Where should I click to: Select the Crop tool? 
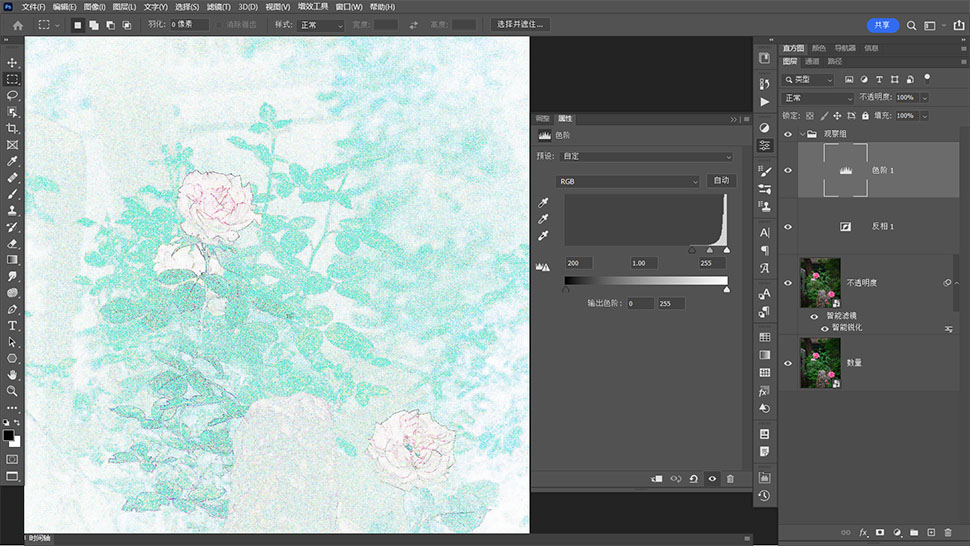point(12,128)
